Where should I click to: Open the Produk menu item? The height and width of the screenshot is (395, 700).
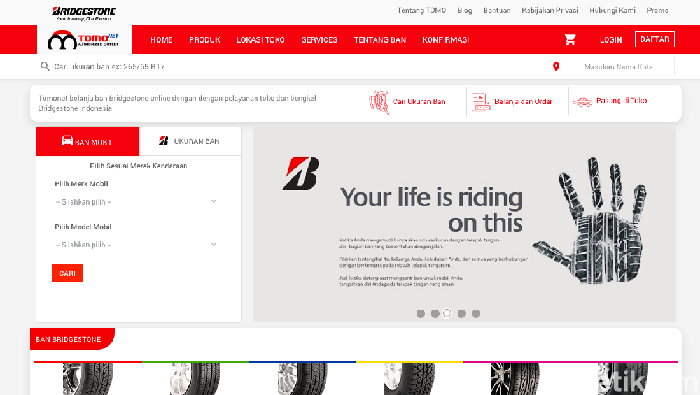pos(204,40)
